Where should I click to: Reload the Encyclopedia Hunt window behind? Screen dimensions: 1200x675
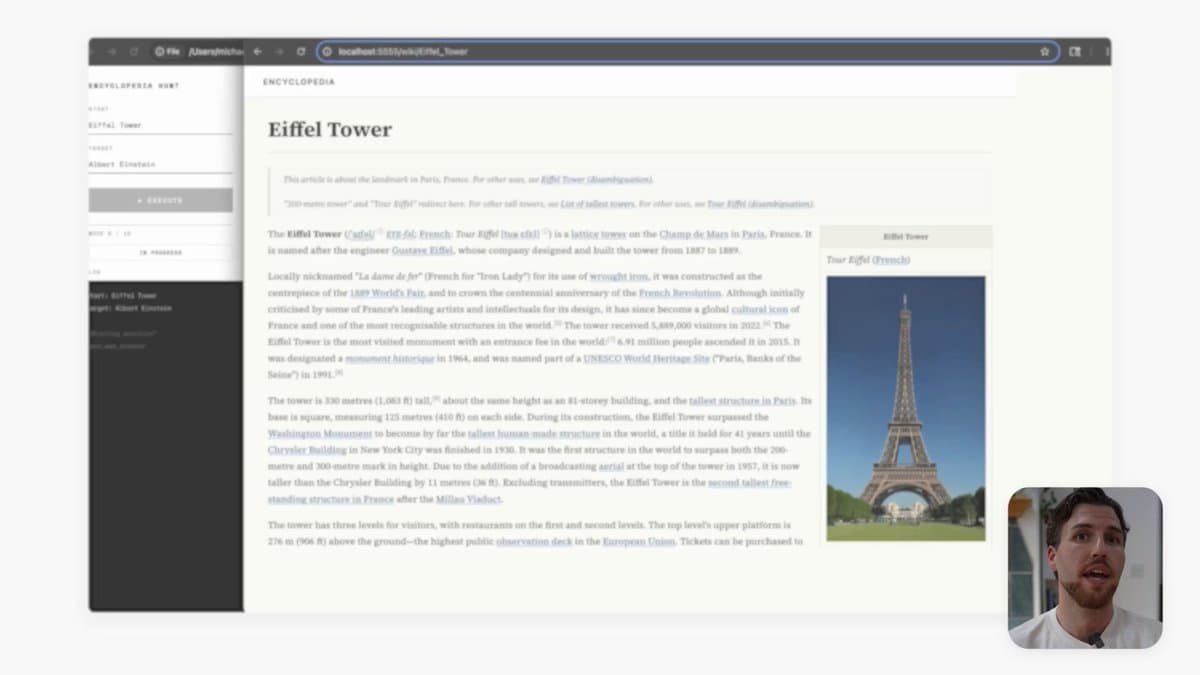[133, 51]
